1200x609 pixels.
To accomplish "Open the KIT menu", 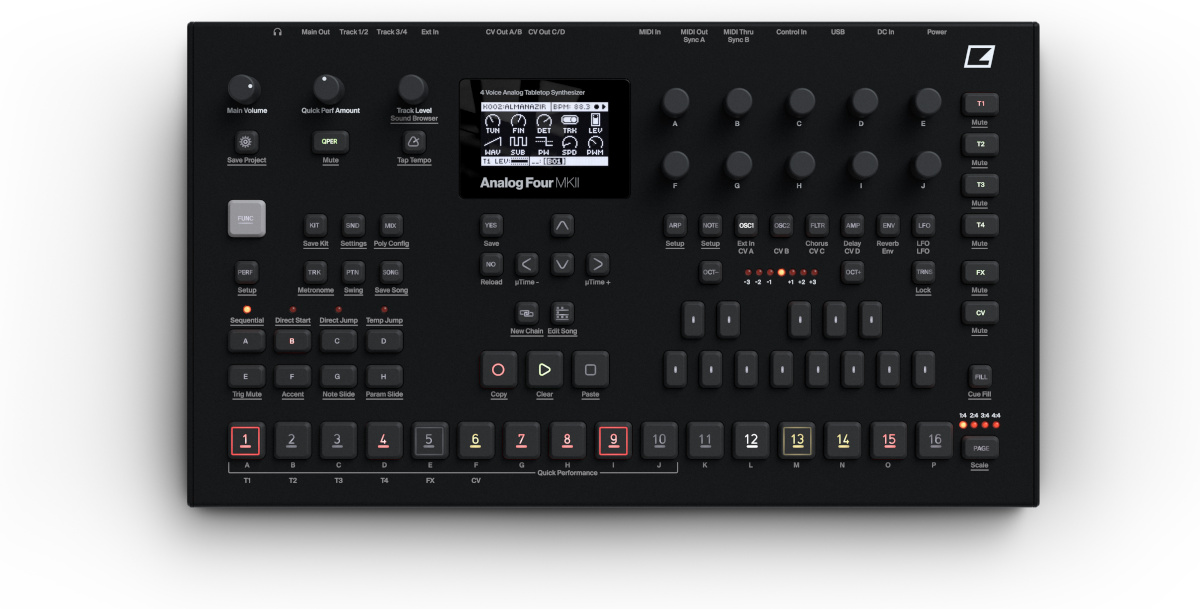I will (x=316, y=226).
